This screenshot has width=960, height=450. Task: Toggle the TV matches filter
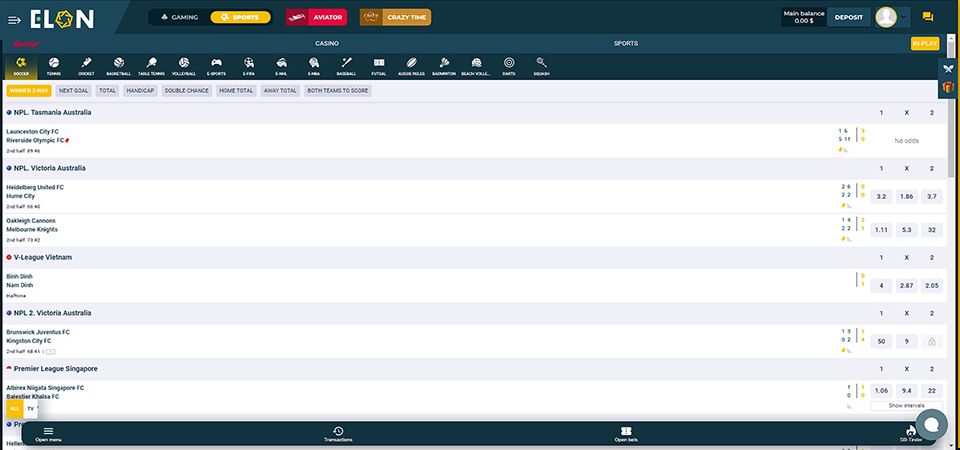[x=31, y=408]
